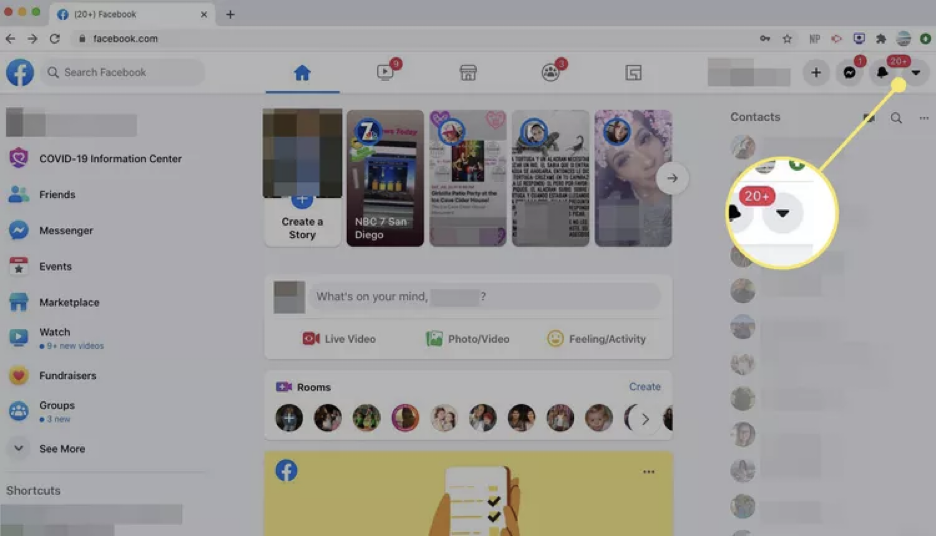This screenshot has height=536, width=936.
Task: Click the Live Video button
Action: pos(339,339)
